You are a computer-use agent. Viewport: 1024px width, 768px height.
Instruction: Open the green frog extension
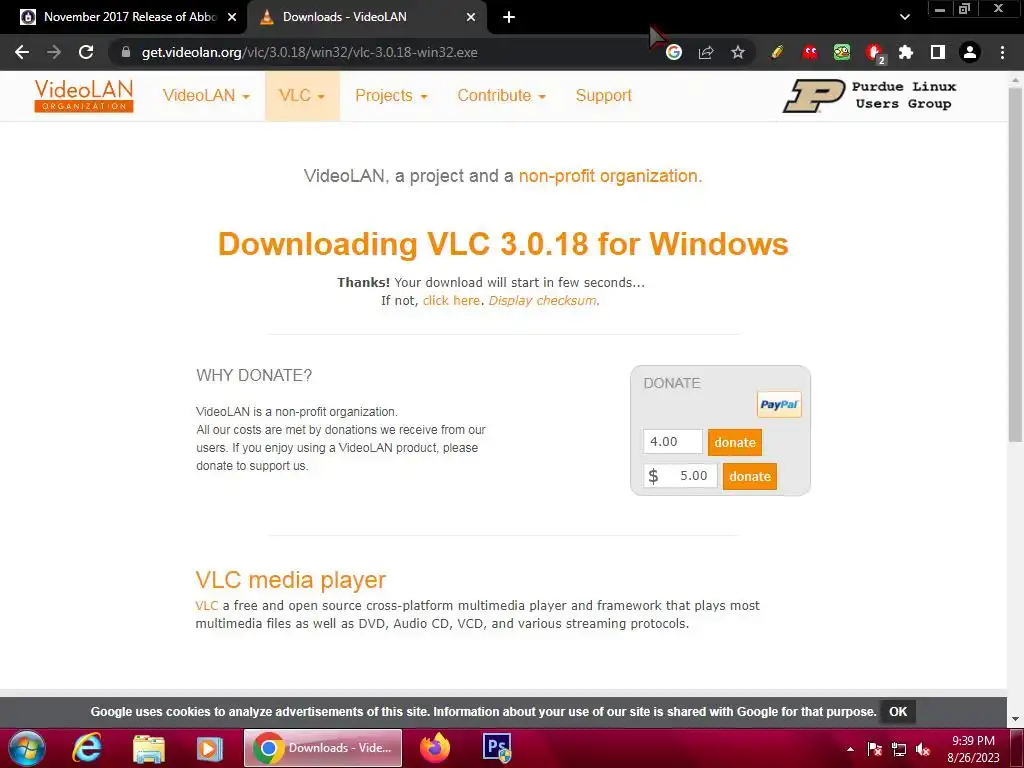[x=842, y=52]
